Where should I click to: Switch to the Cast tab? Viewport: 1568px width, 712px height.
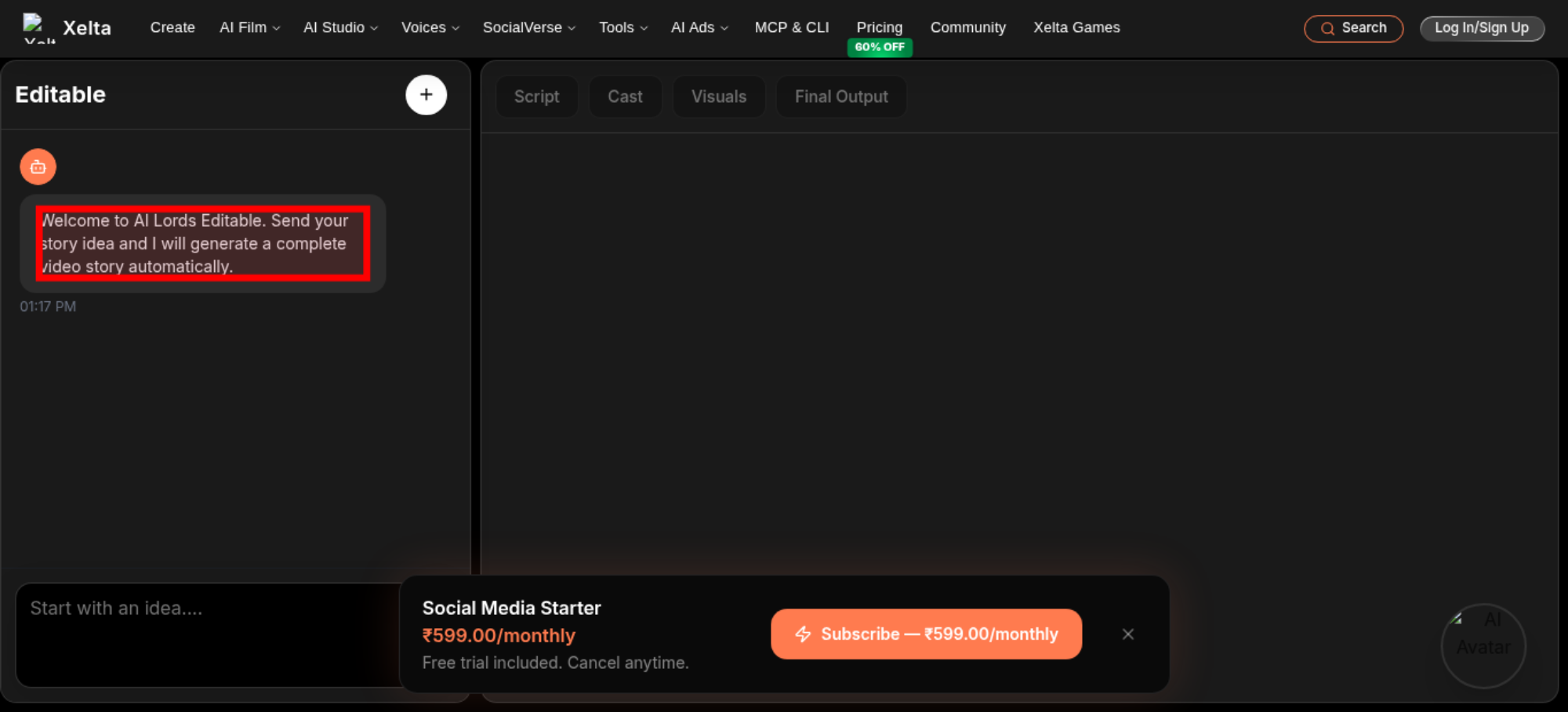click(625, 96)
